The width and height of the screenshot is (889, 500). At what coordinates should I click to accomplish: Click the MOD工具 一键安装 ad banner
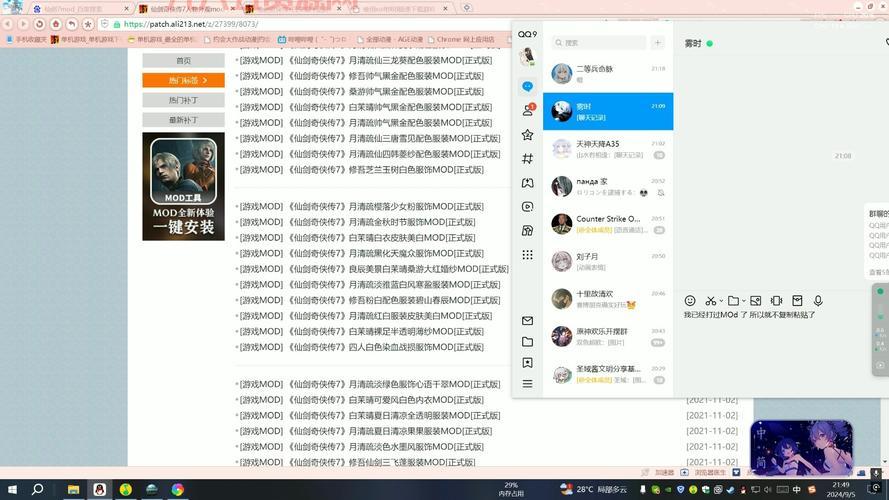click(183, 187)
